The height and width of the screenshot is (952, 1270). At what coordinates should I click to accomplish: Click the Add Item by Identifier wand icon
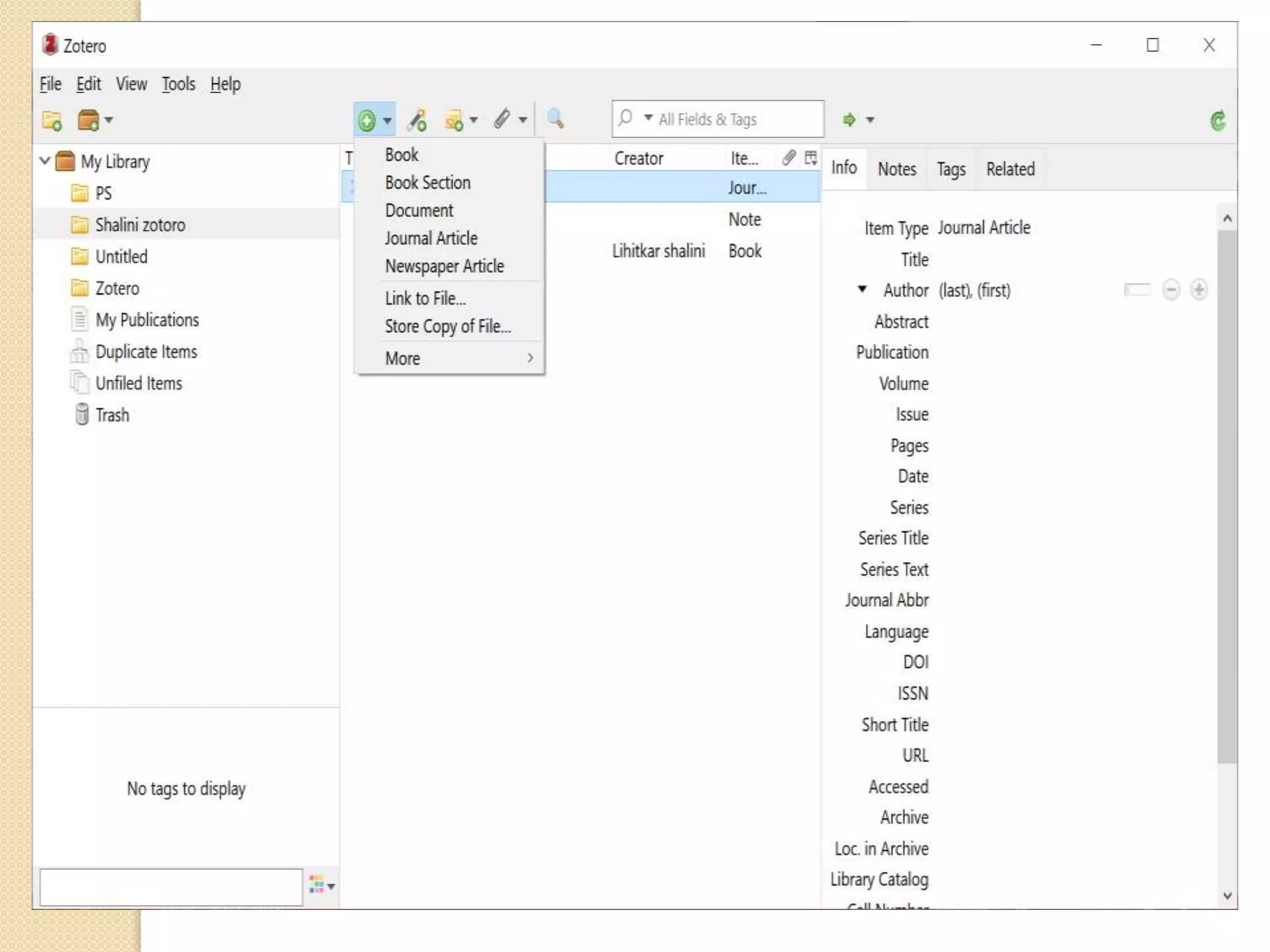pos(417,120)
